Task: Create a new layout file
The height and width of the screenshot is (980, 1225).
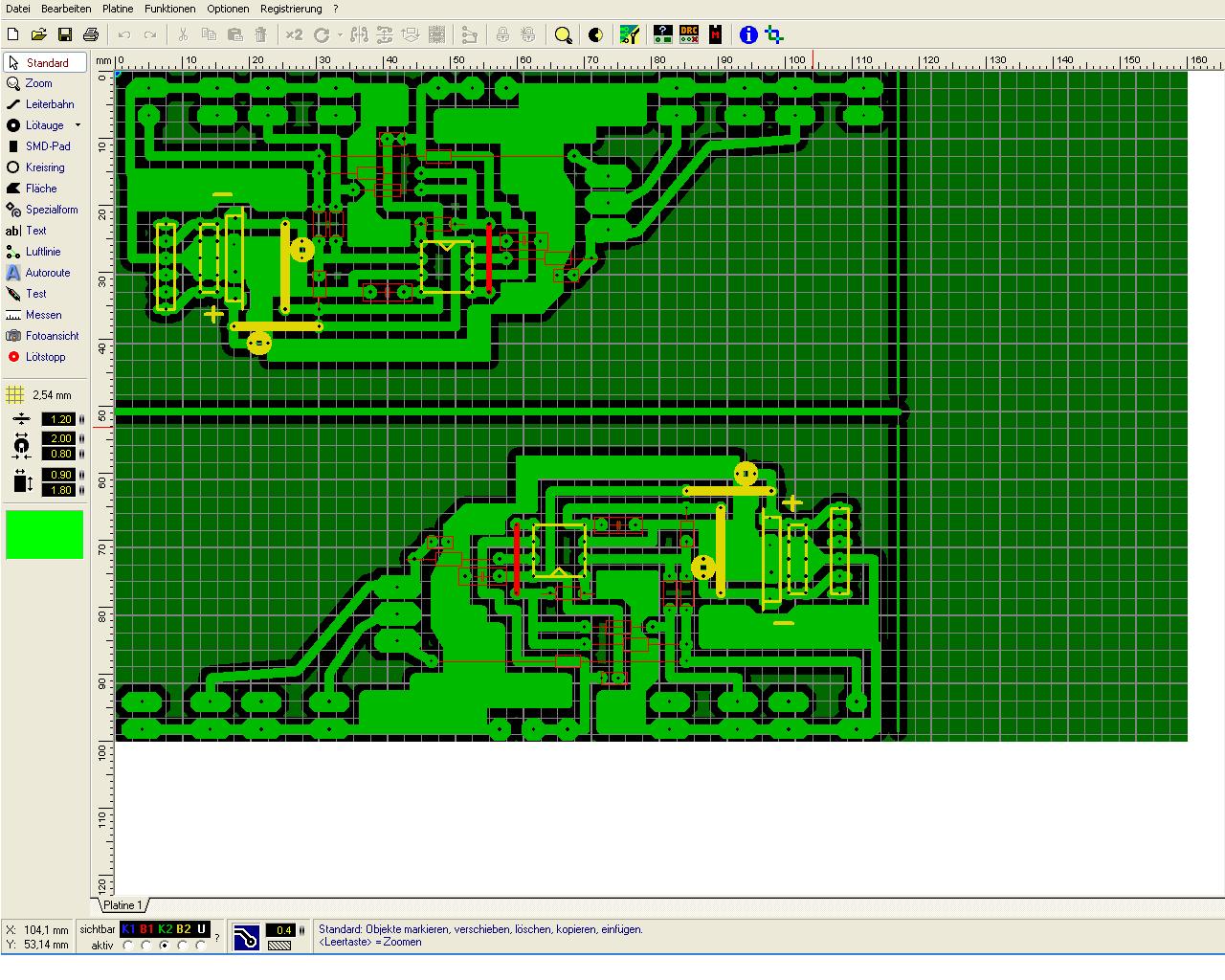Action: [x=13, y=34]
